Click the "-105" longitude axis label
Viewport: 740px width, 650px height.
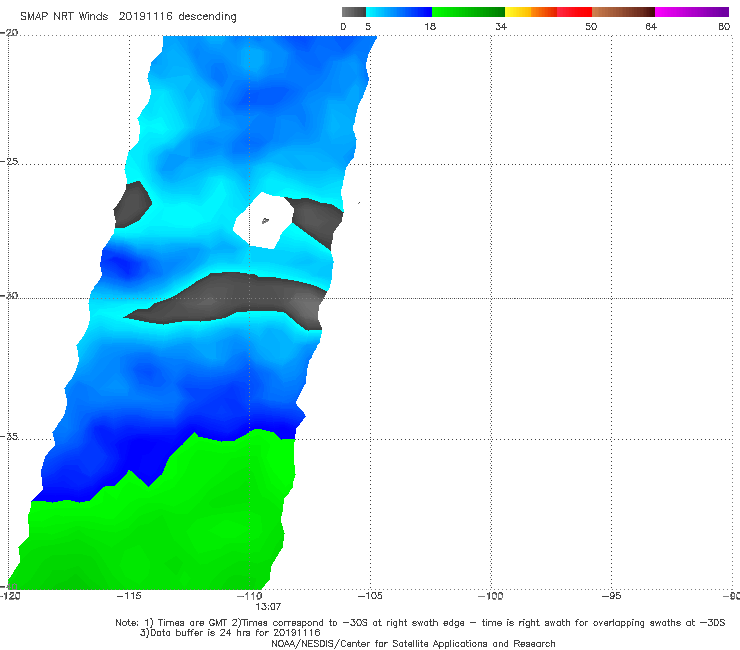point(370,596)
